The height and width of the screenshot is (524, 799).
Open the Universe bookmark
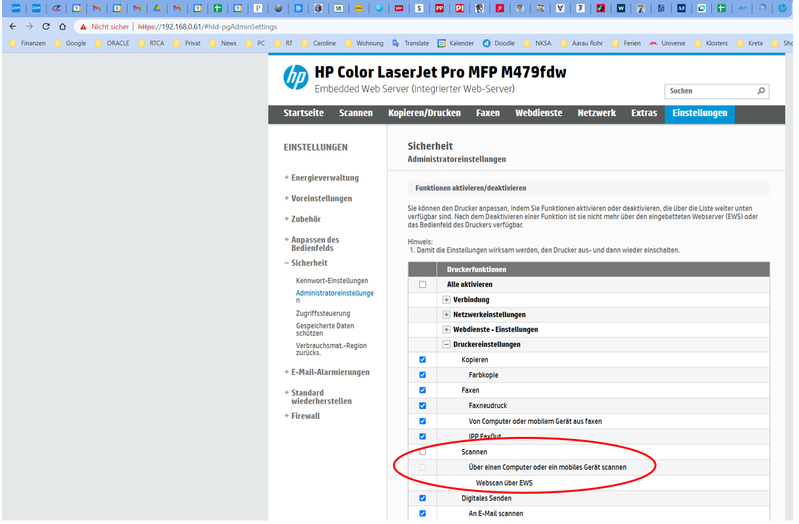tap(667, 43)
